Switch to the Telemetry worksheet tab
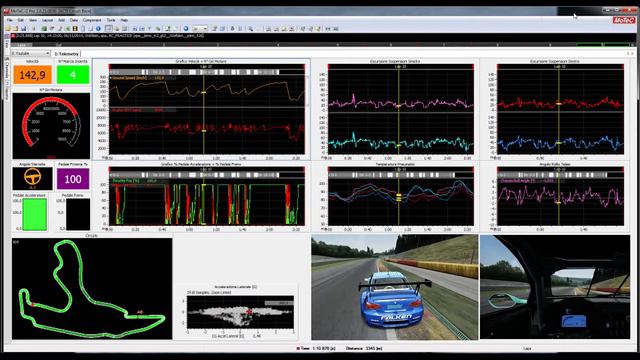 [67, 53]
